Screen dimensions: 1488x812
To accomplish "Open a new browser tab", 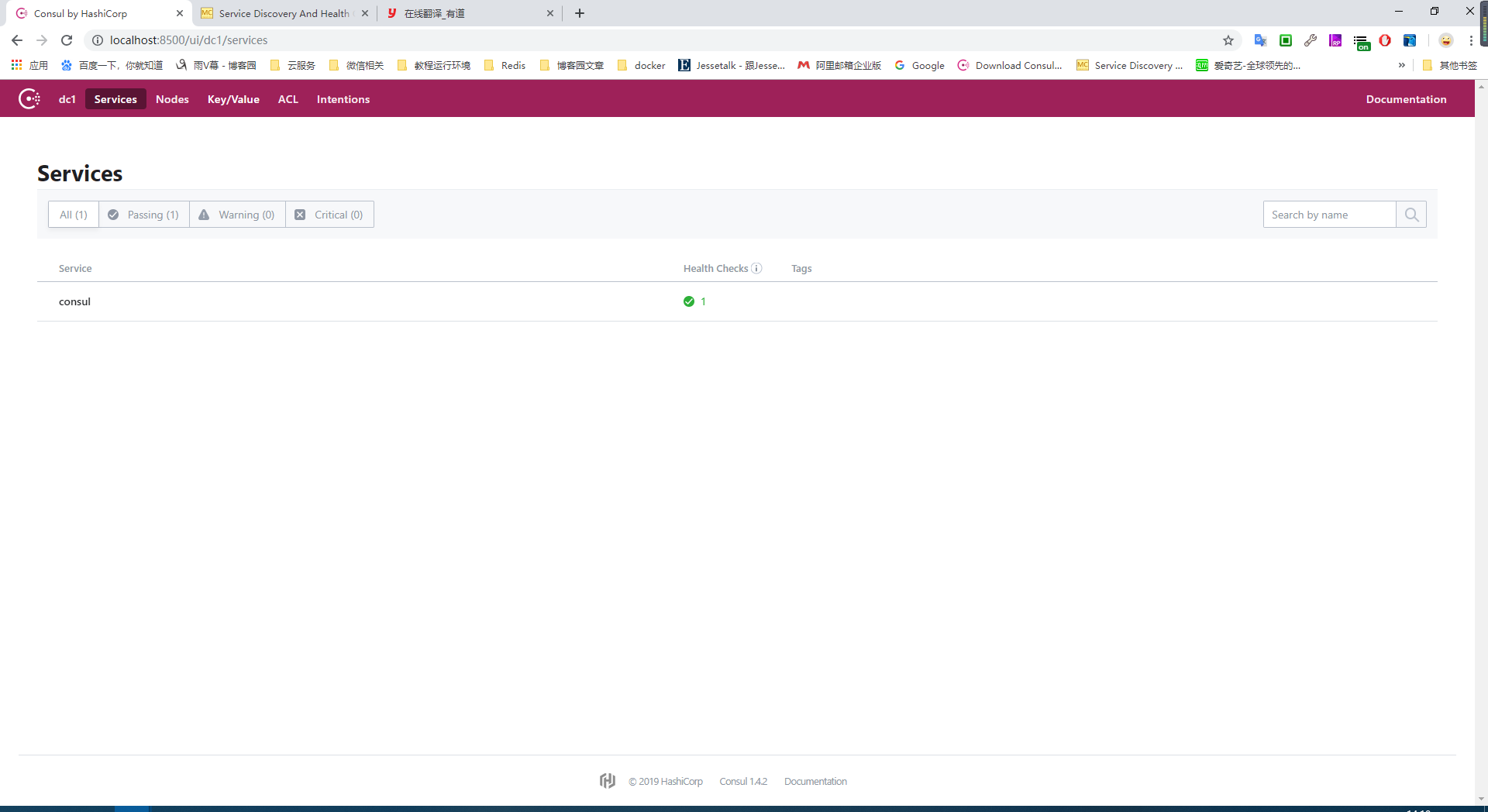I will 580,13.
